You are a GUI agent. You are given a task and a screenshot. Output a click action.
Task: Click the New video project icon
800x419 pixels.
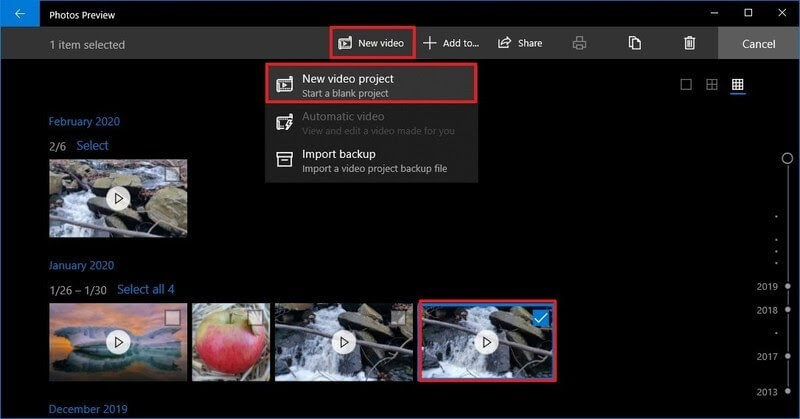point(284,85)
